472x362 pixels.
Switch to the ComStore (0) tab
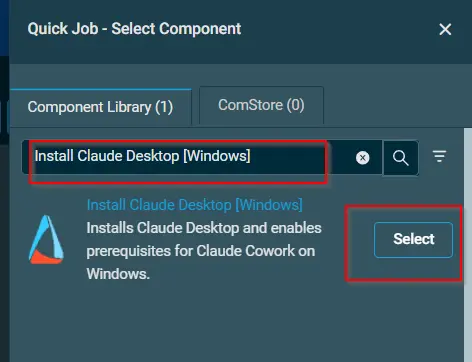coord(261,105)
